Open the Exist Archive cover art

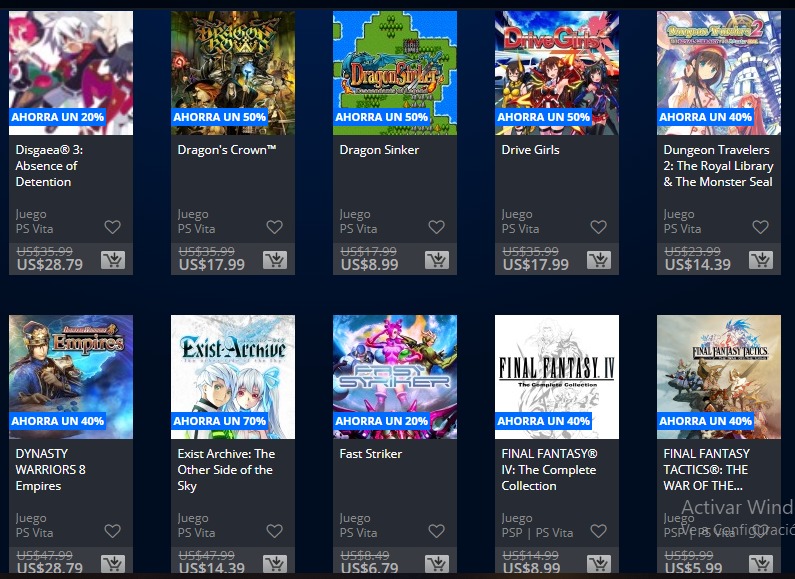(233, 377)
